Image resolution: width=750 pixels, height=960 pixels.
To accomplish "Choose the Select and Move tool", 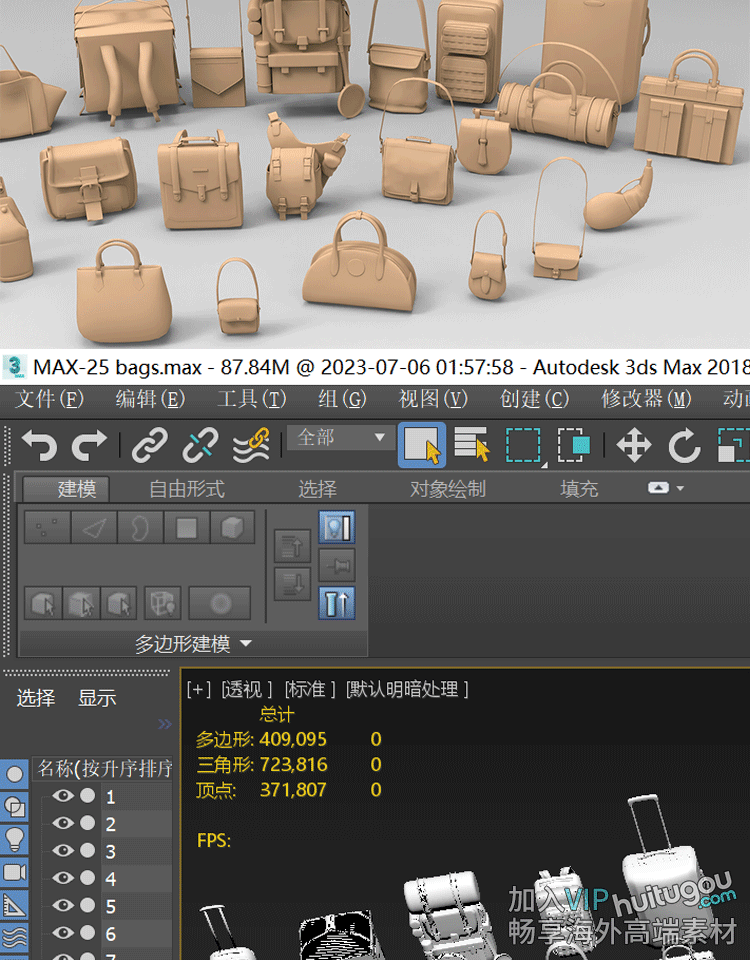I will [634, 445].
